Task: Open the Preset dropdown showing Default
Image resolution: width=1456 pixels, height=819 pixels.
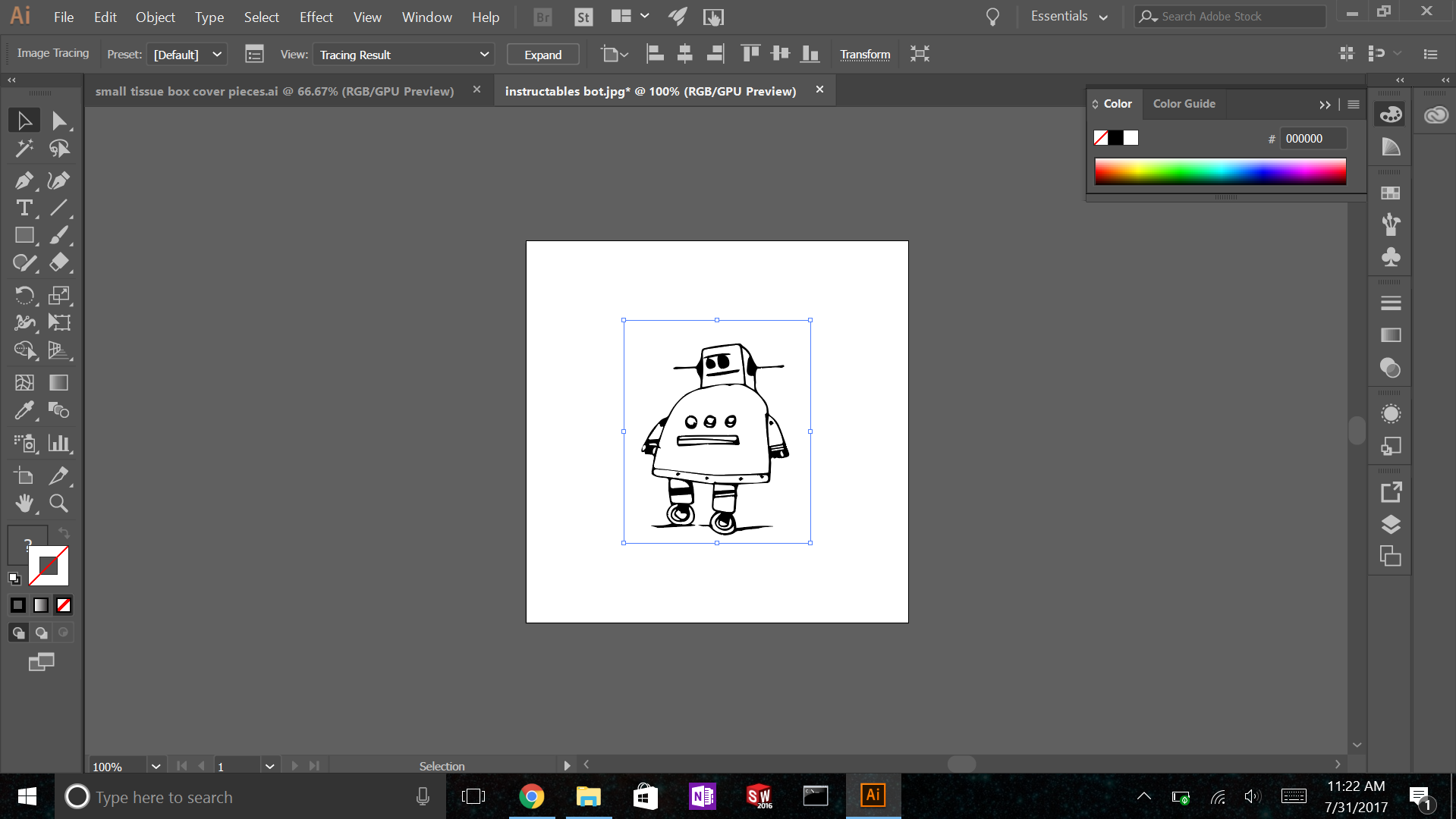Action: point(187,55)
